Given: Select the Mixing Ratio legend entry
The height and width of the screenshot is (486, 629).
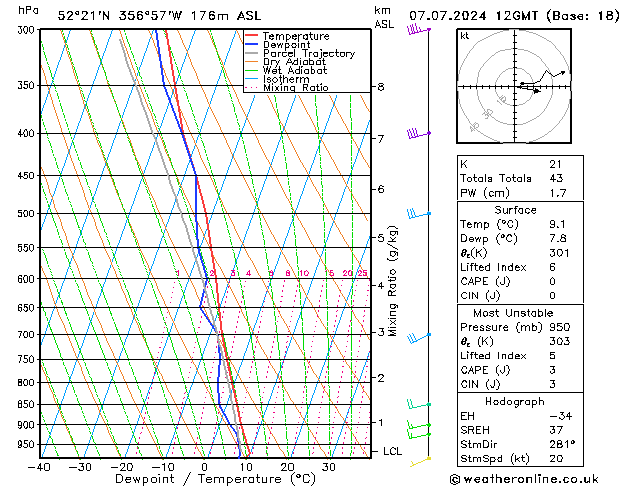Looking at the screenshot, I should tap(295, 88).
